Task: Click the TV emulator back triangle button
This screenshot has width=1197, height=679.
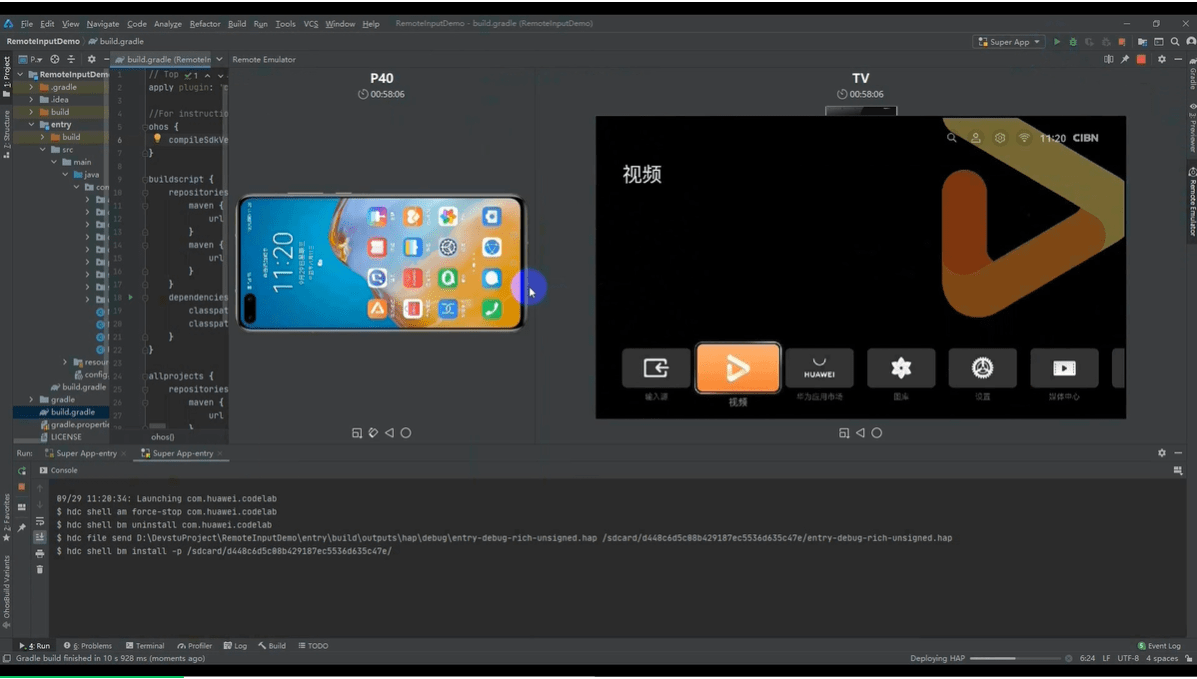Action: 860,433
